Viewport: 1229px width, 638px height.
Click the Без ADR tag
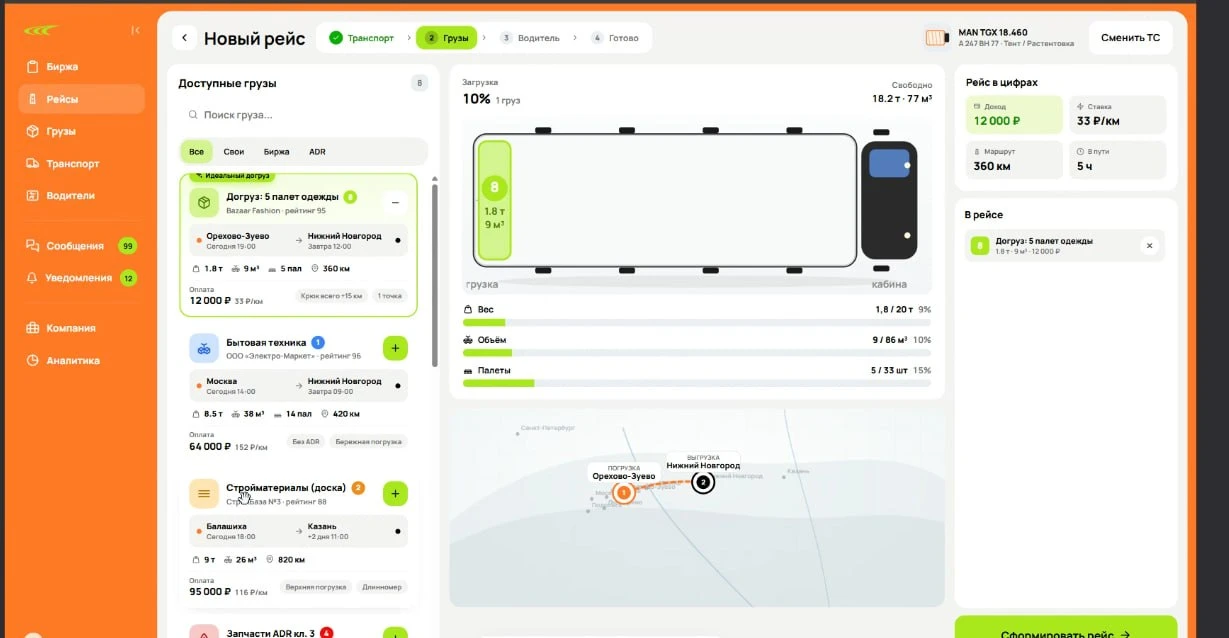click(306, 441)
